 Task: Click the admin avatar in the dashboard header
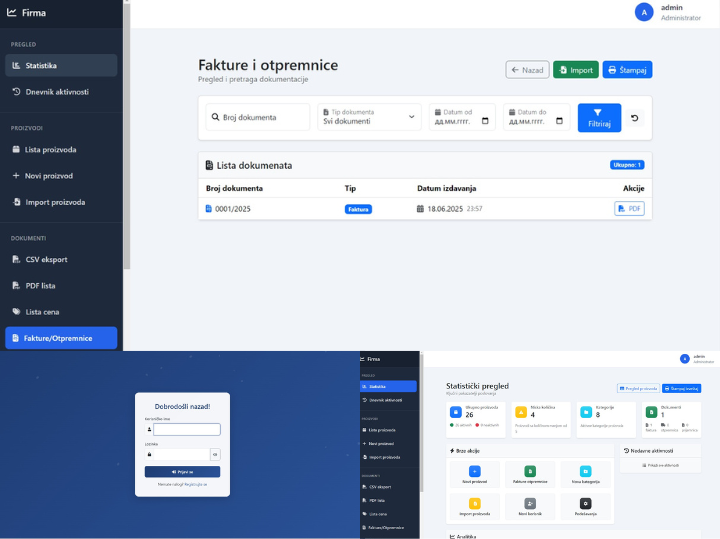tap(685, 359)
